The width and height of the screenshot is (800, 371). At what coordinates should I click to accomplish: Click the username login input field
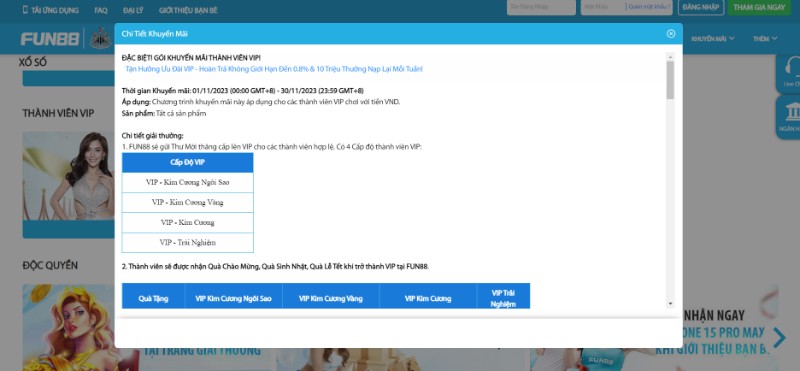[x=541, y=7]
